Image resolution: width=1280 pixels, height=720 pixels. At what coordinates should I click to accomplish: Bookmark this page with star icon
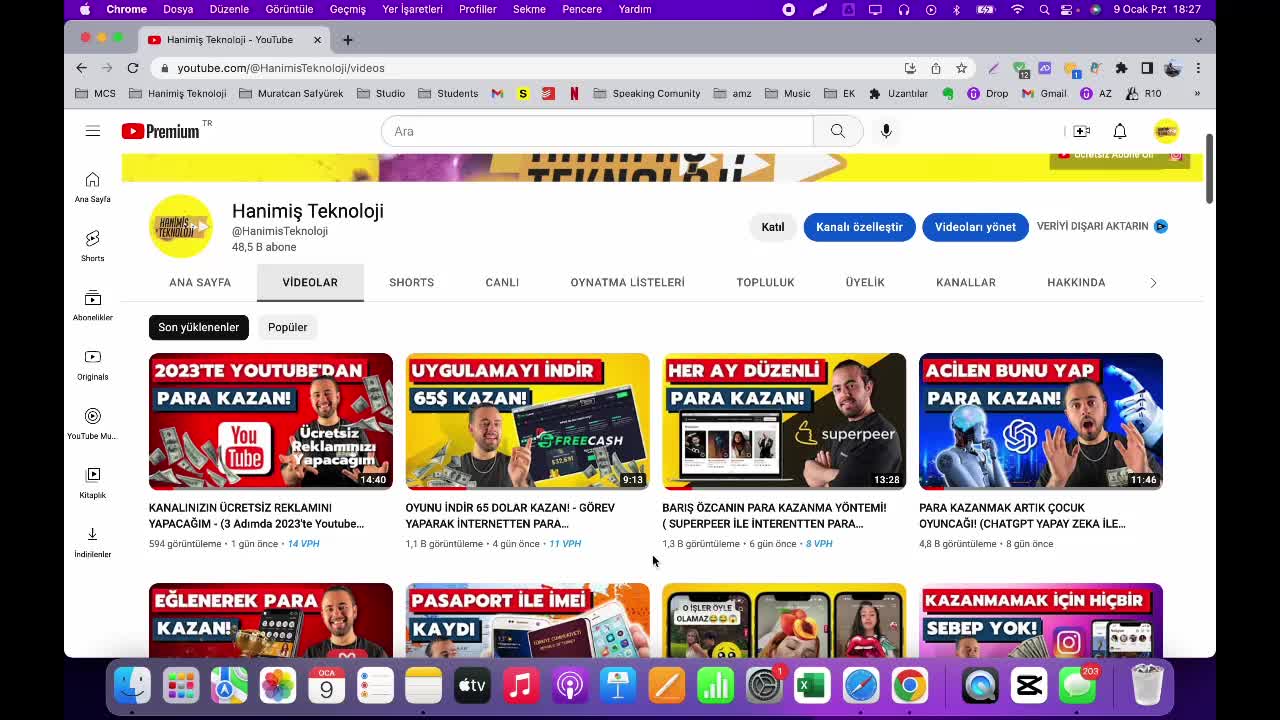pos(961,68)
